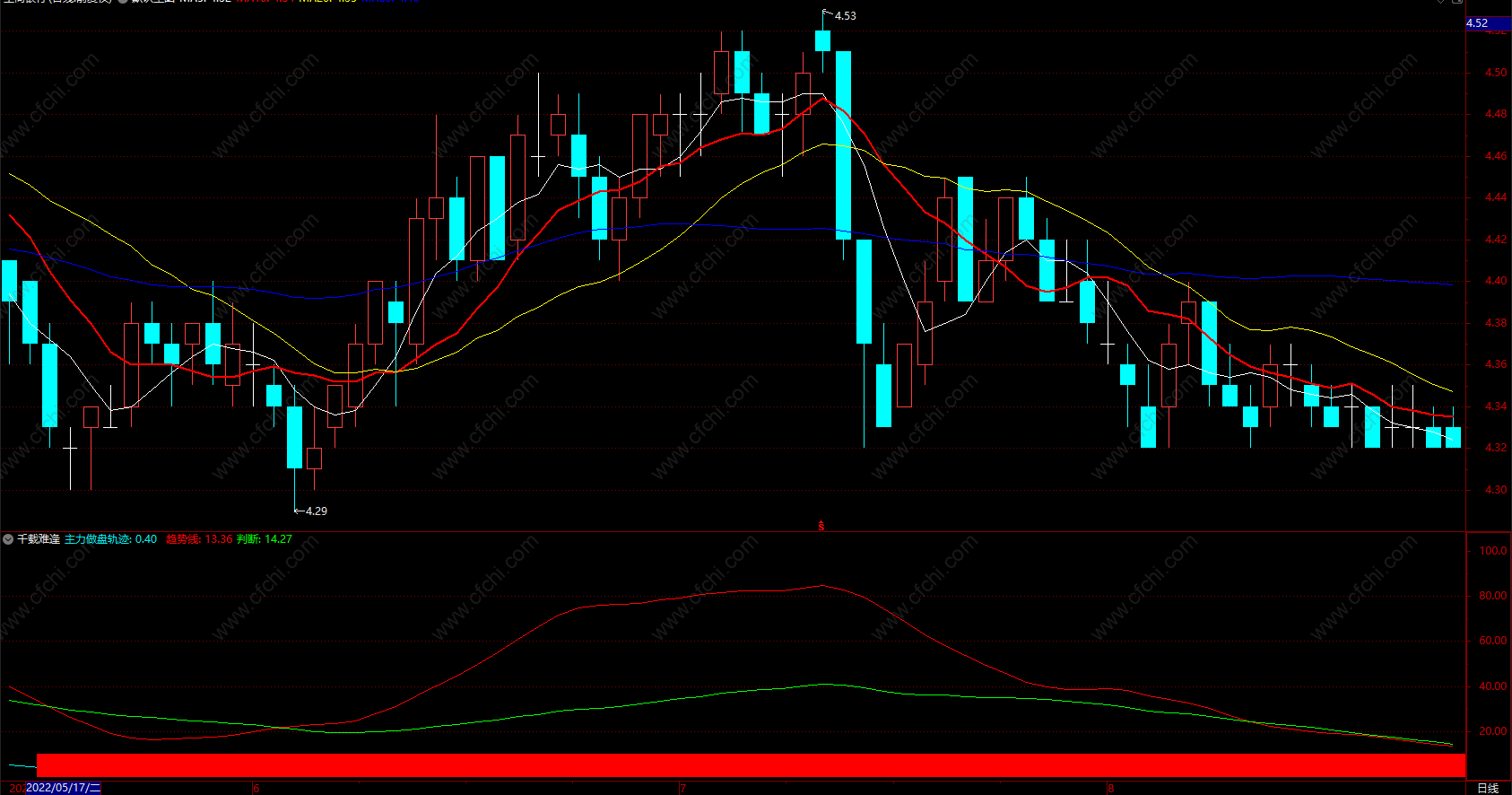
Task: Click the 千载难逢 indicator name
Action: coord(39,539)
